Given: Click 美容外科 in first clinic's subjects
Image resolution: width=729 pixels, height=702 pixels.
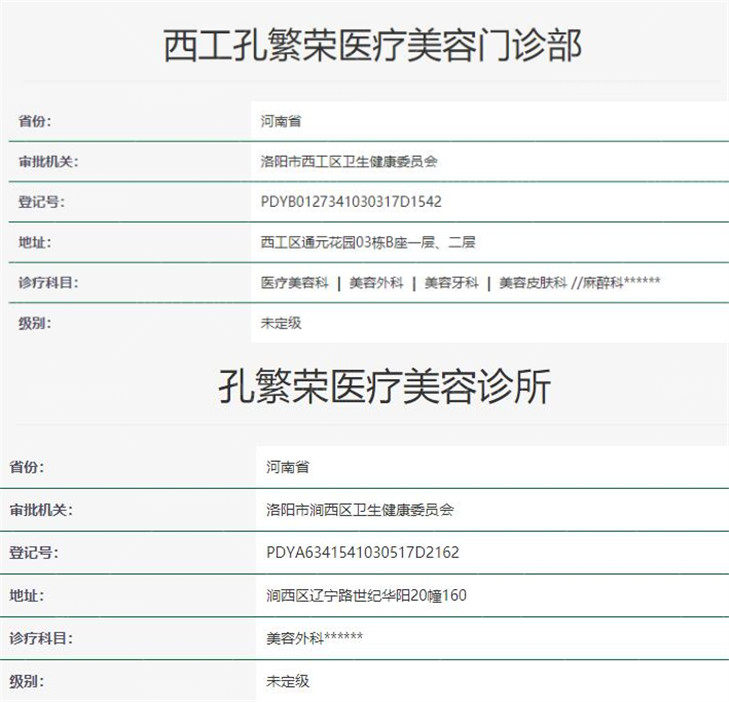Looking at the screenshot, I should pos(376,282).
